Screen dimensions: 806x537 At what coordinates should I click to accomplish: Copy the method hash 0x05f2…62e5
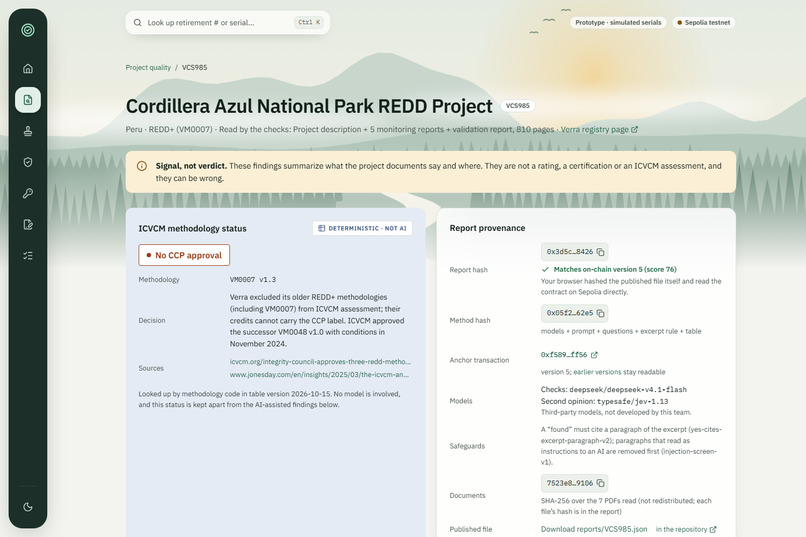[600, 313]
